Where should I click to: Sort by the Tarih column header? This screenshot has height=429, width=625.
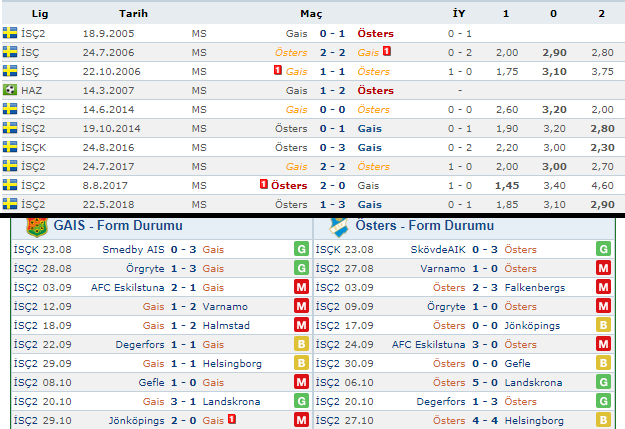(133, 14)
